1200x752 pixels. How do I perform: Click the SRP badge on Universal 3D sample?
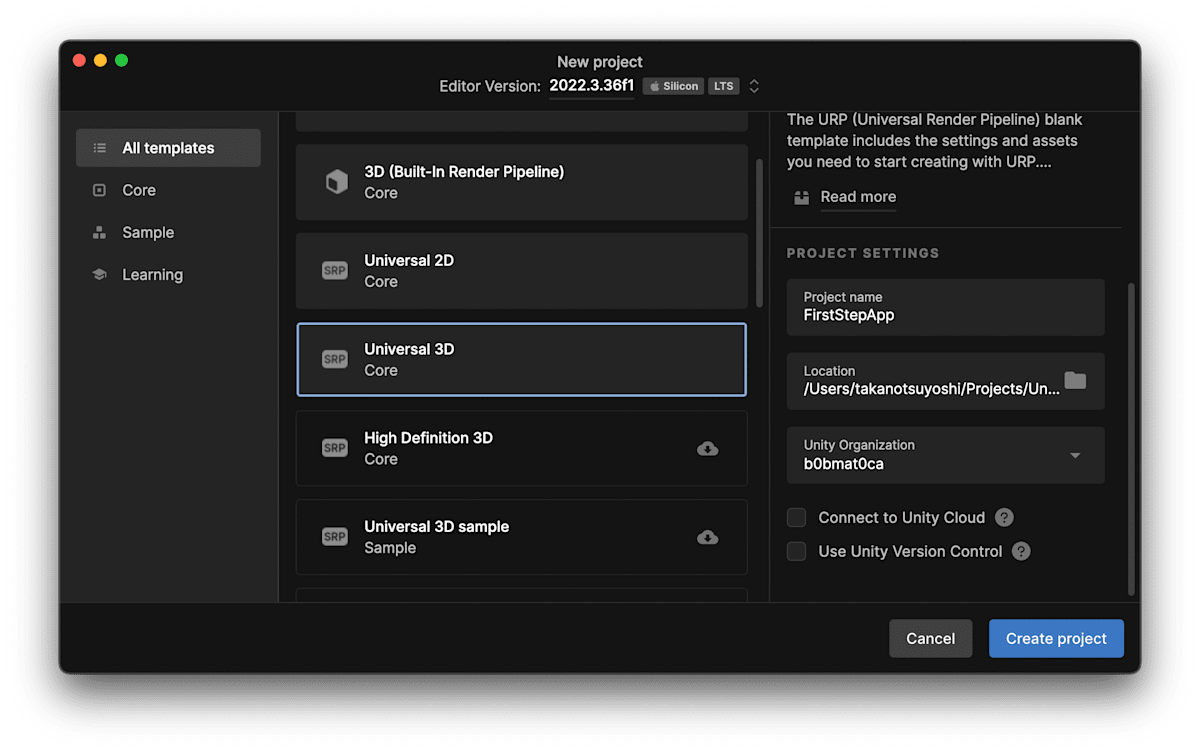pos(335,537)
